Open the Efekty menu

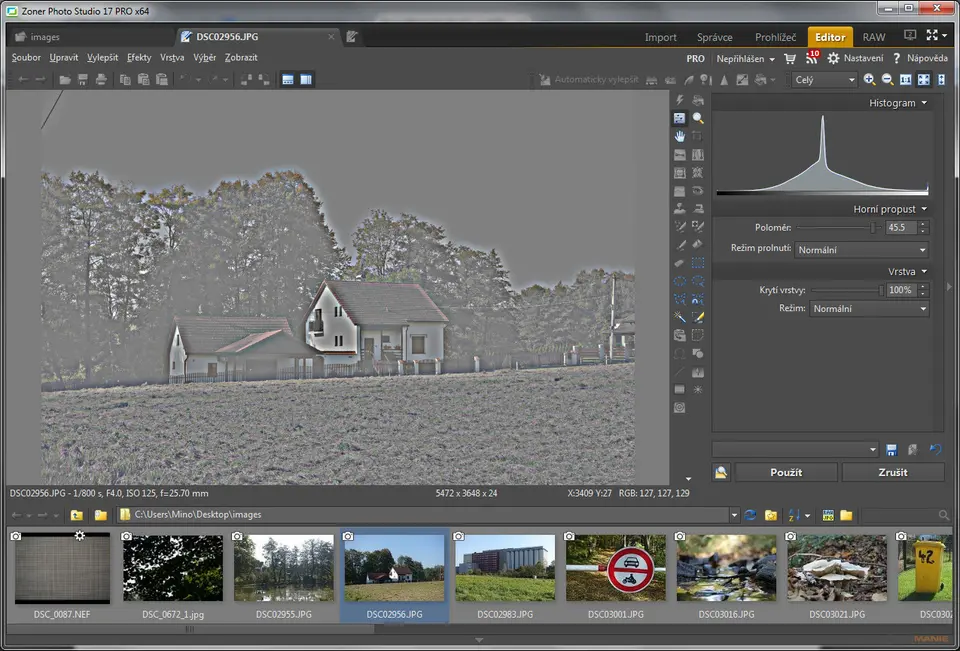click(139, 58)
